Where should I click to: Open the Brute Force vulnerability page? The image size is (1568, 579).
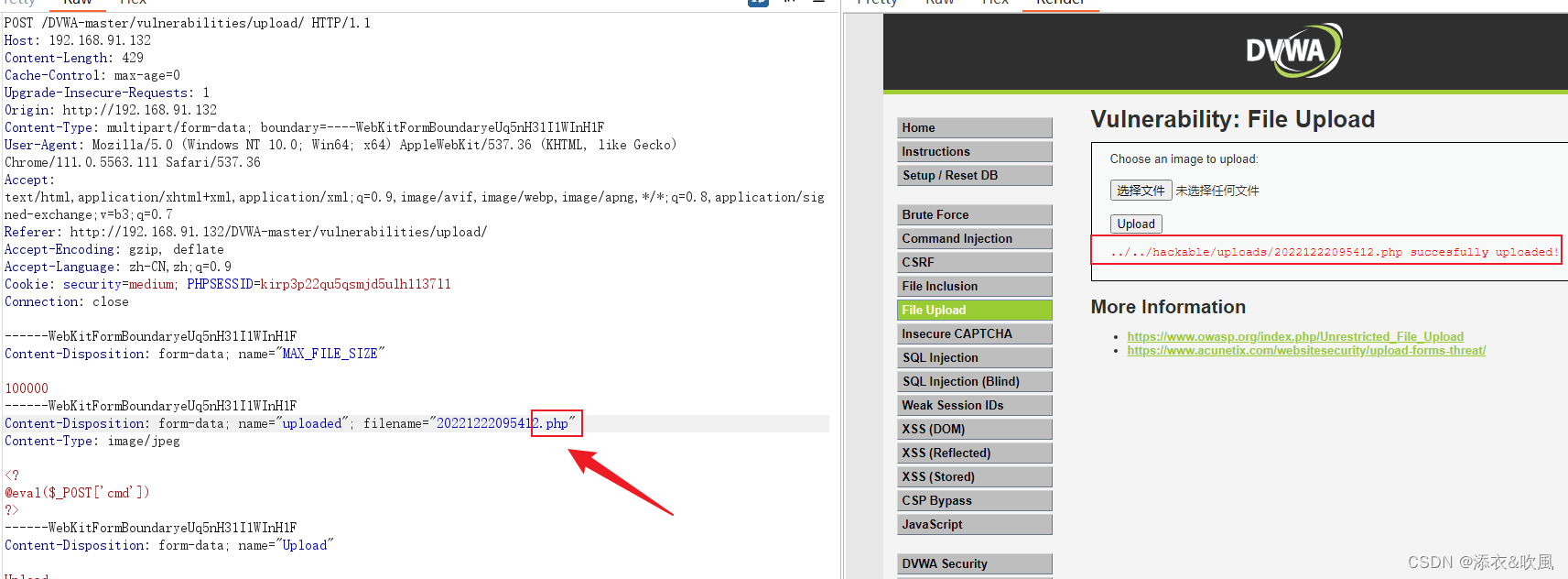point(975,214)
